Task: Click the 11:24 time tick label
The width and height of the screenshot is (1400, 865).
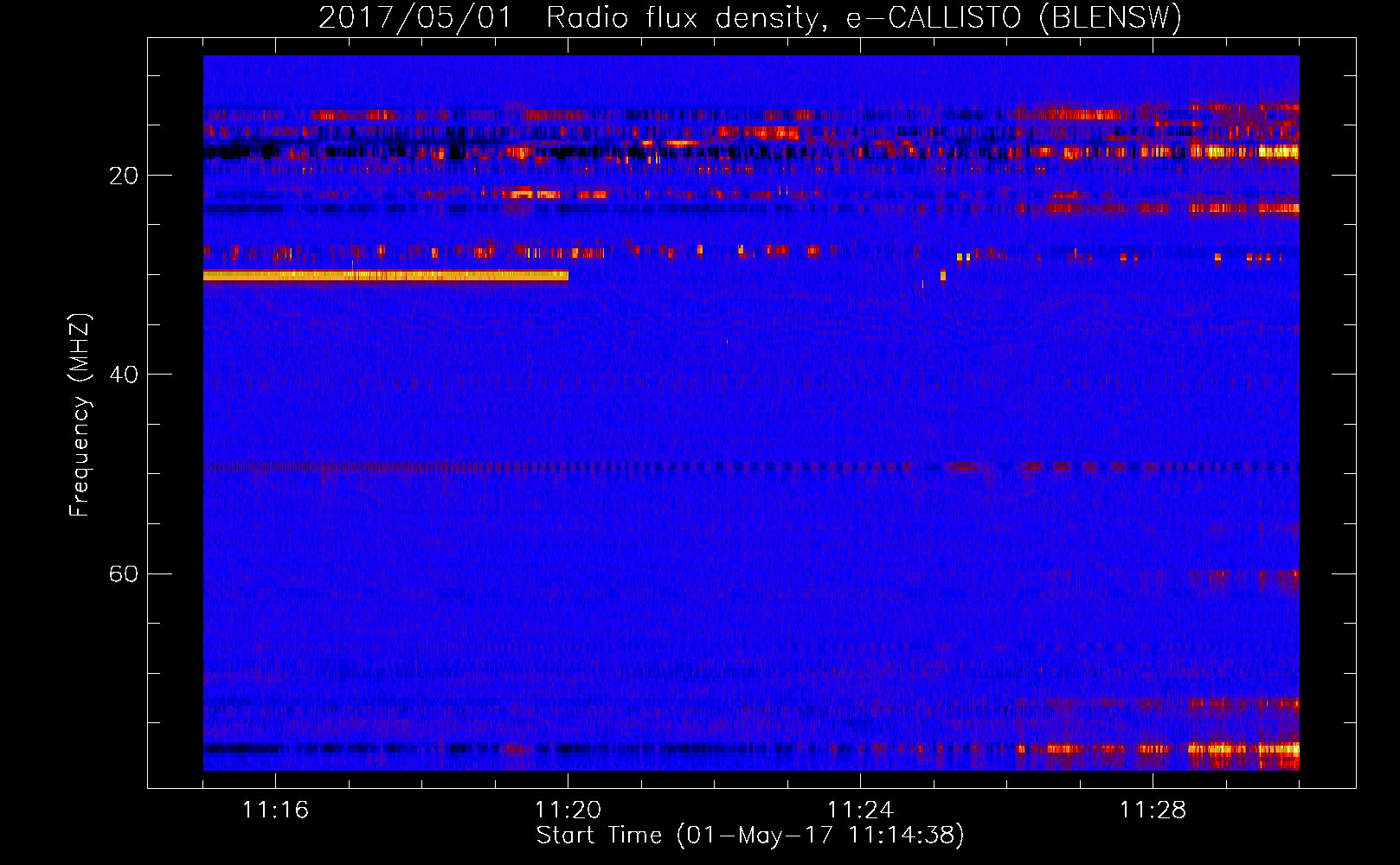Action: pos(860,811)
